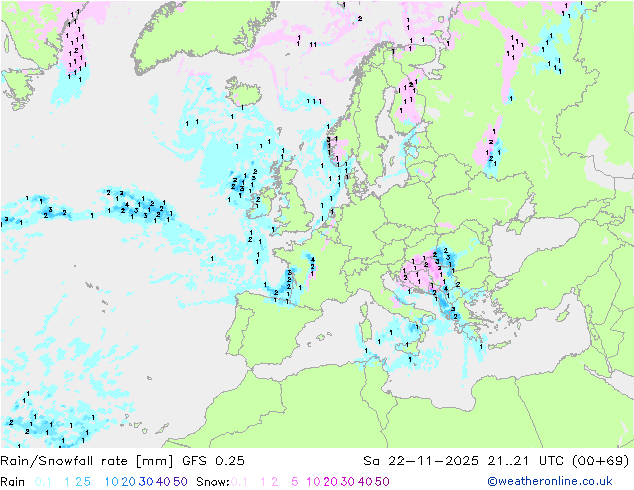Select the Rain legend value 20
The image size is (634, 490).
(x=129, y=482)
